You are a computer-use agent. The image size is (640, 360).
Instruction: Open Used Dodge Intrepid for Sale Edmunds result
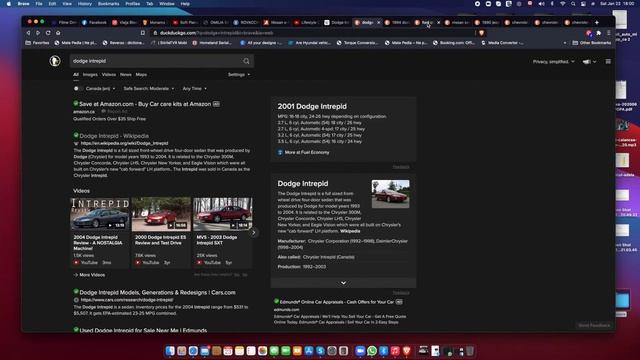click(143, 330)
